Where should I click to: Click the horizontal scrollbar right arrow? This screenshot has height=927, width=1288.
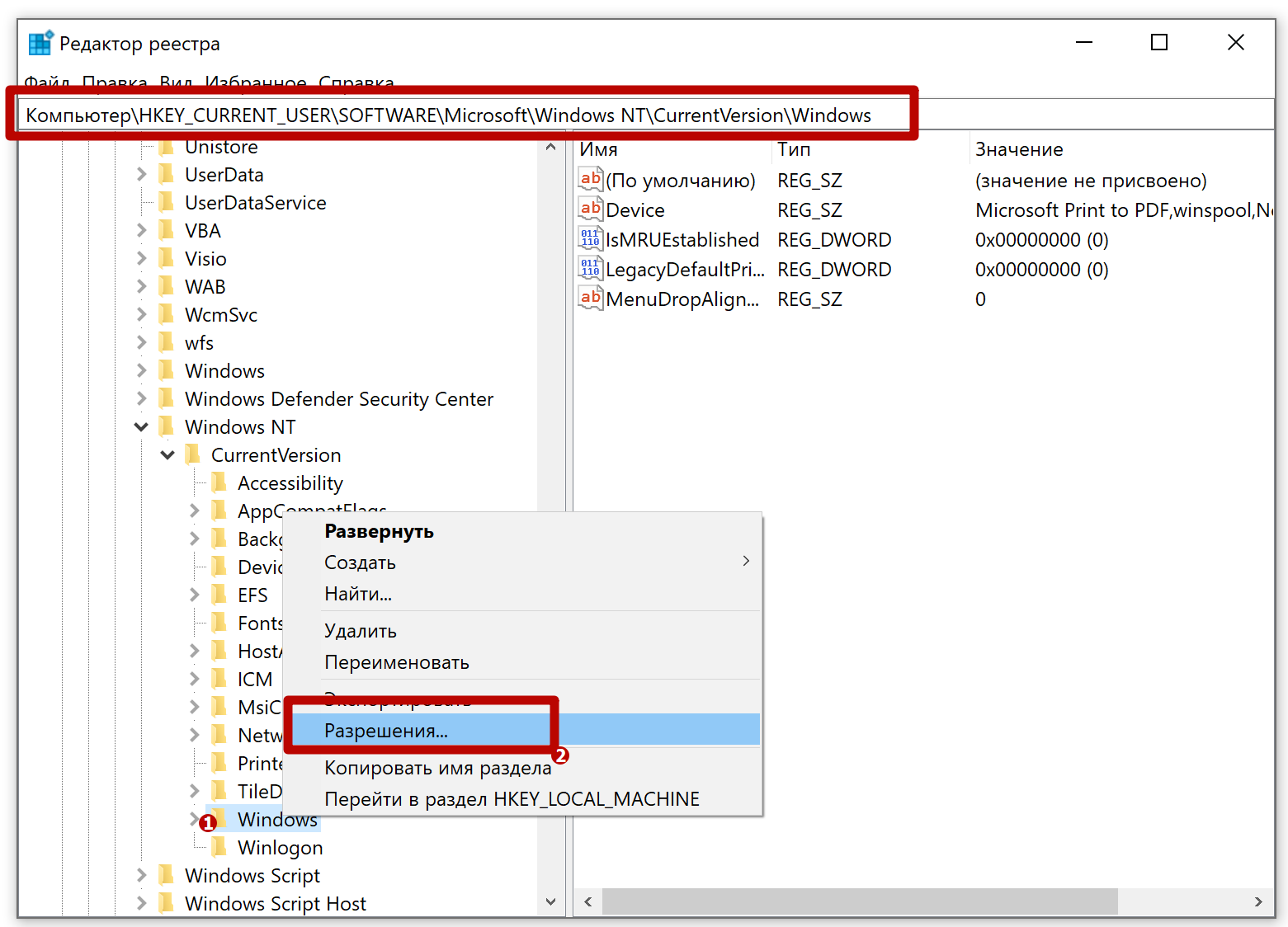[x=1258, y=901]
